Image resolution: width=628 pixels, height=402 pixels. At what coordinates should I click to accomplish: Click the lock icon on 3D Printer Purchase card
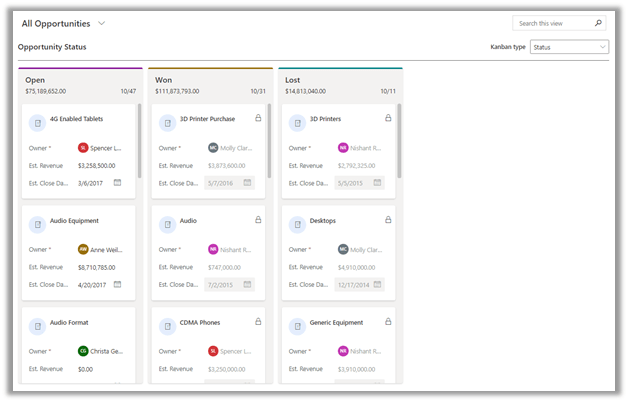(x=258, y=118)
